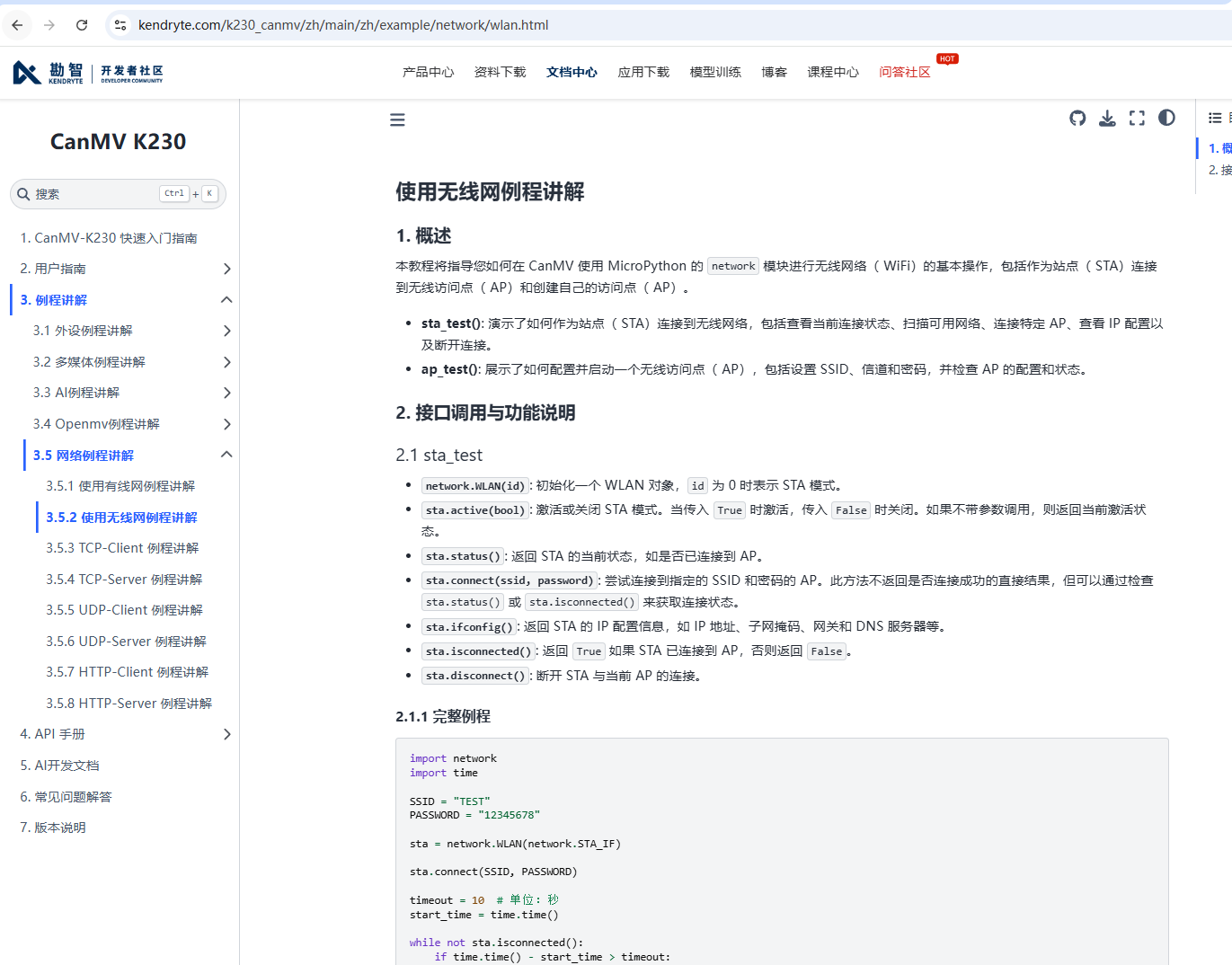1232x965 pixels.
Task: Click the GitHub repository icon
Action: pyautogui.click(x=1077, y=119)
